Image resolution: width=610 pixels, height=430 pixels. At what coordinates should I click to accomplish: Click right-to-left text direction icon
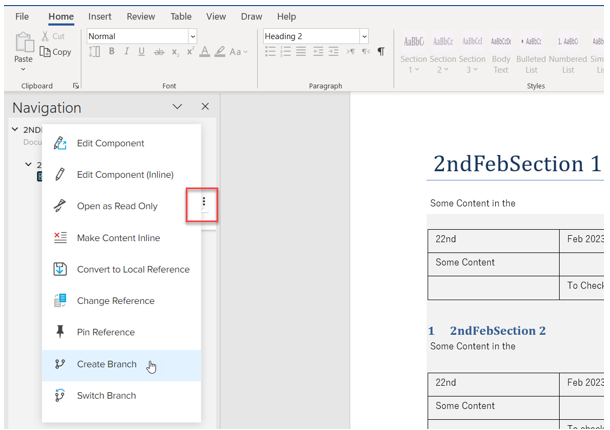366,51
